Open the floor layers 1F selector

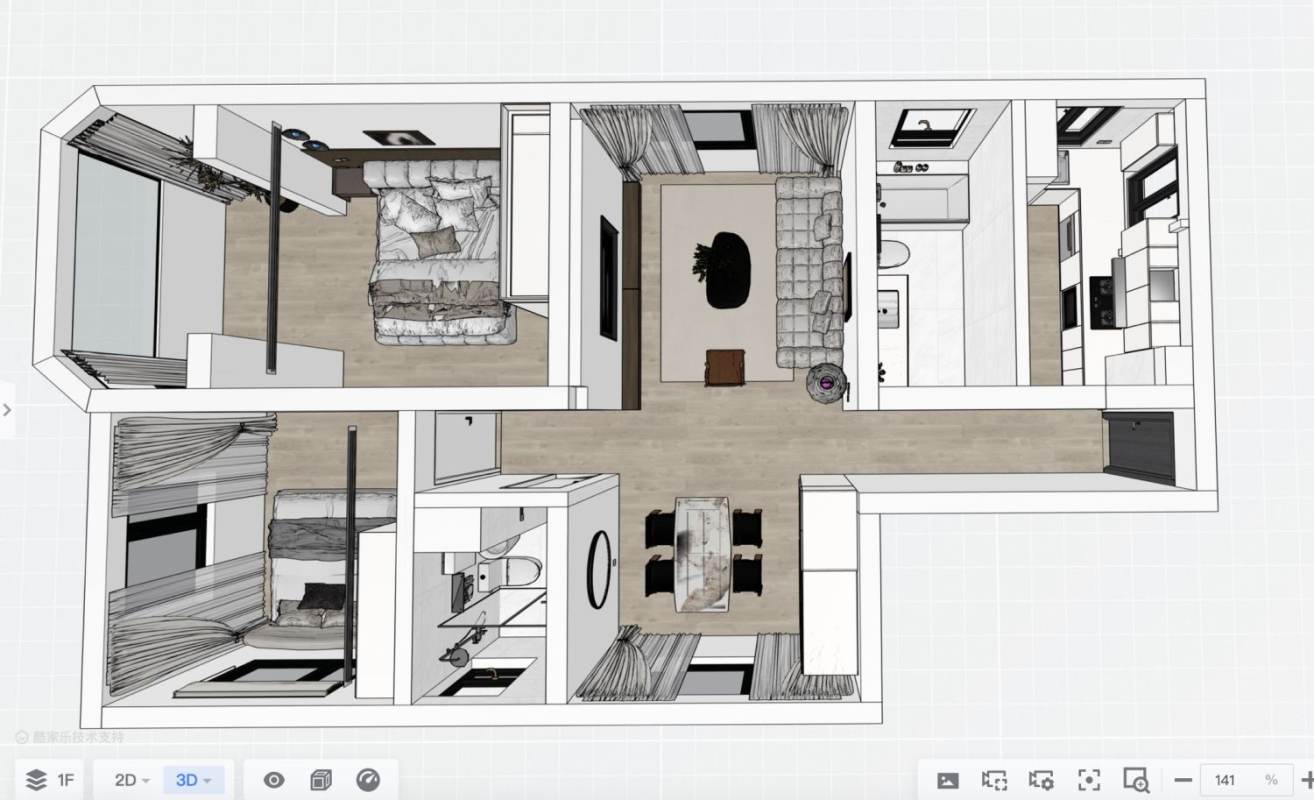click(50, 780)
